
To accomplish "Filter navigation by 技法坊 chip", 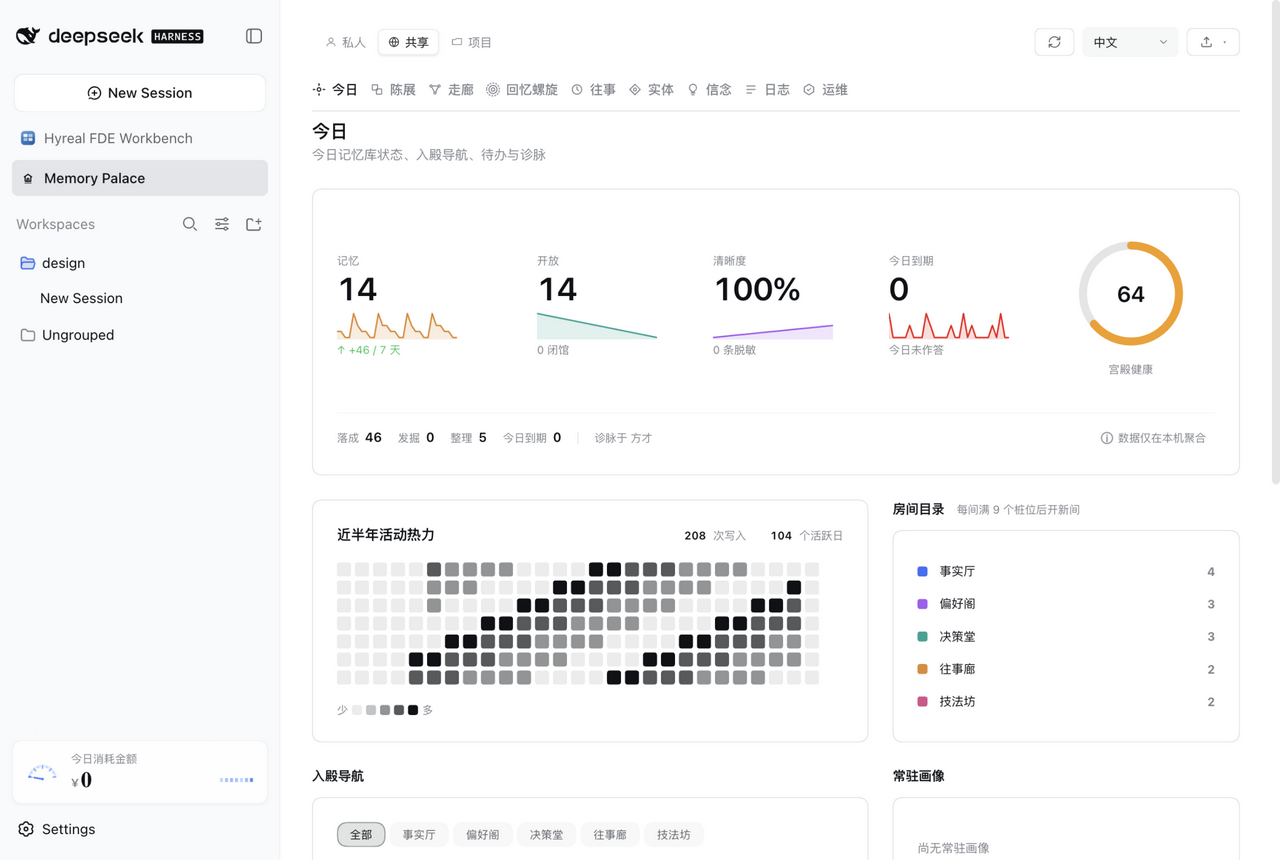I will [673, 834].
